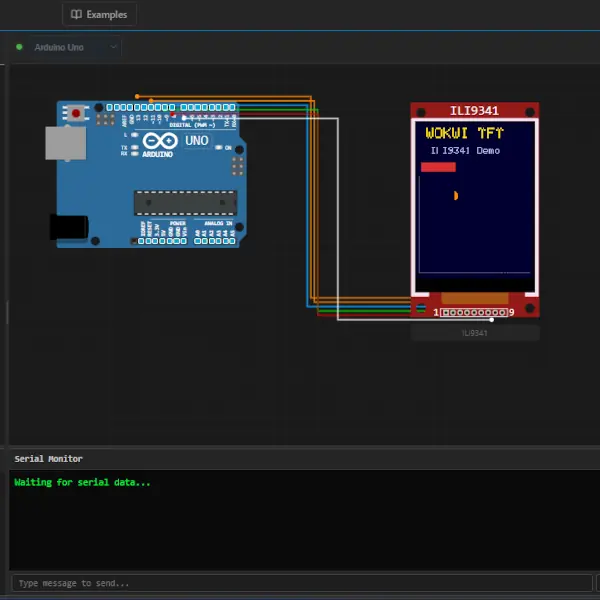This screenshot has width=600, height=600.
Task: Click the L LED indicator on Arduino
Action: pos(137,134)
